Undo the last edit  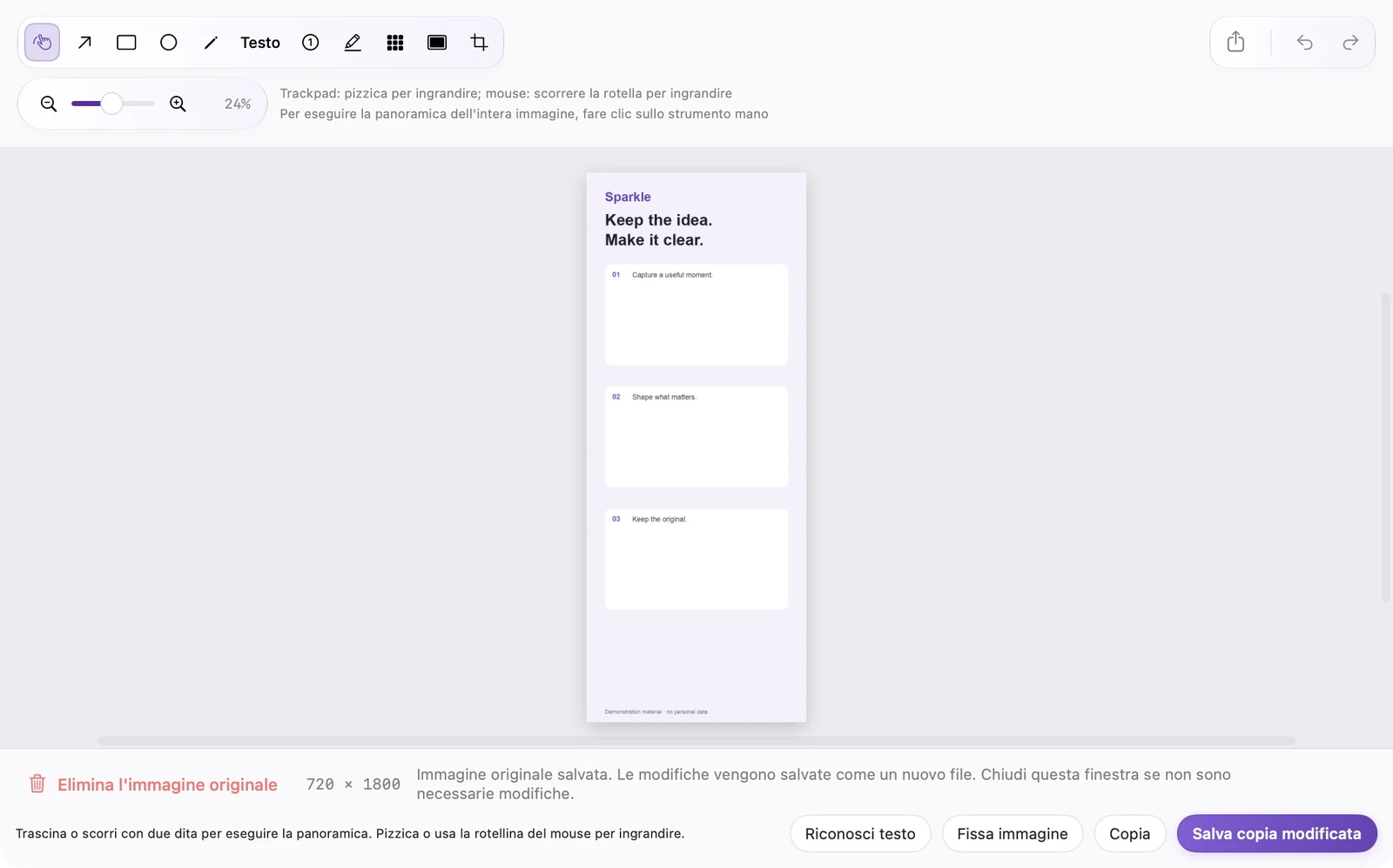pos(1304,42)
